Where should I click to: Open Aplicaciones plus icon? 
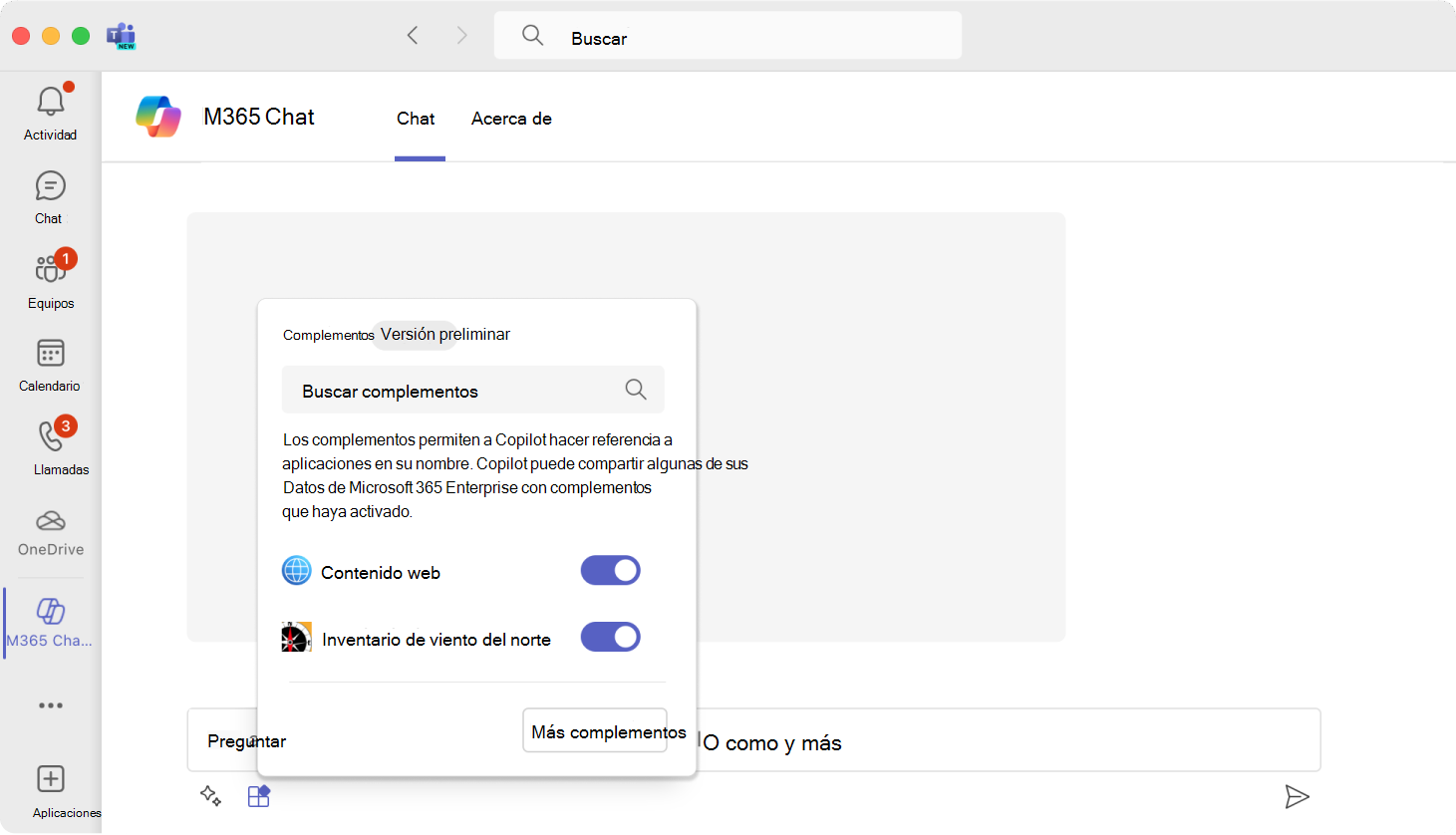pyautogui.click(x=51, y=779)
